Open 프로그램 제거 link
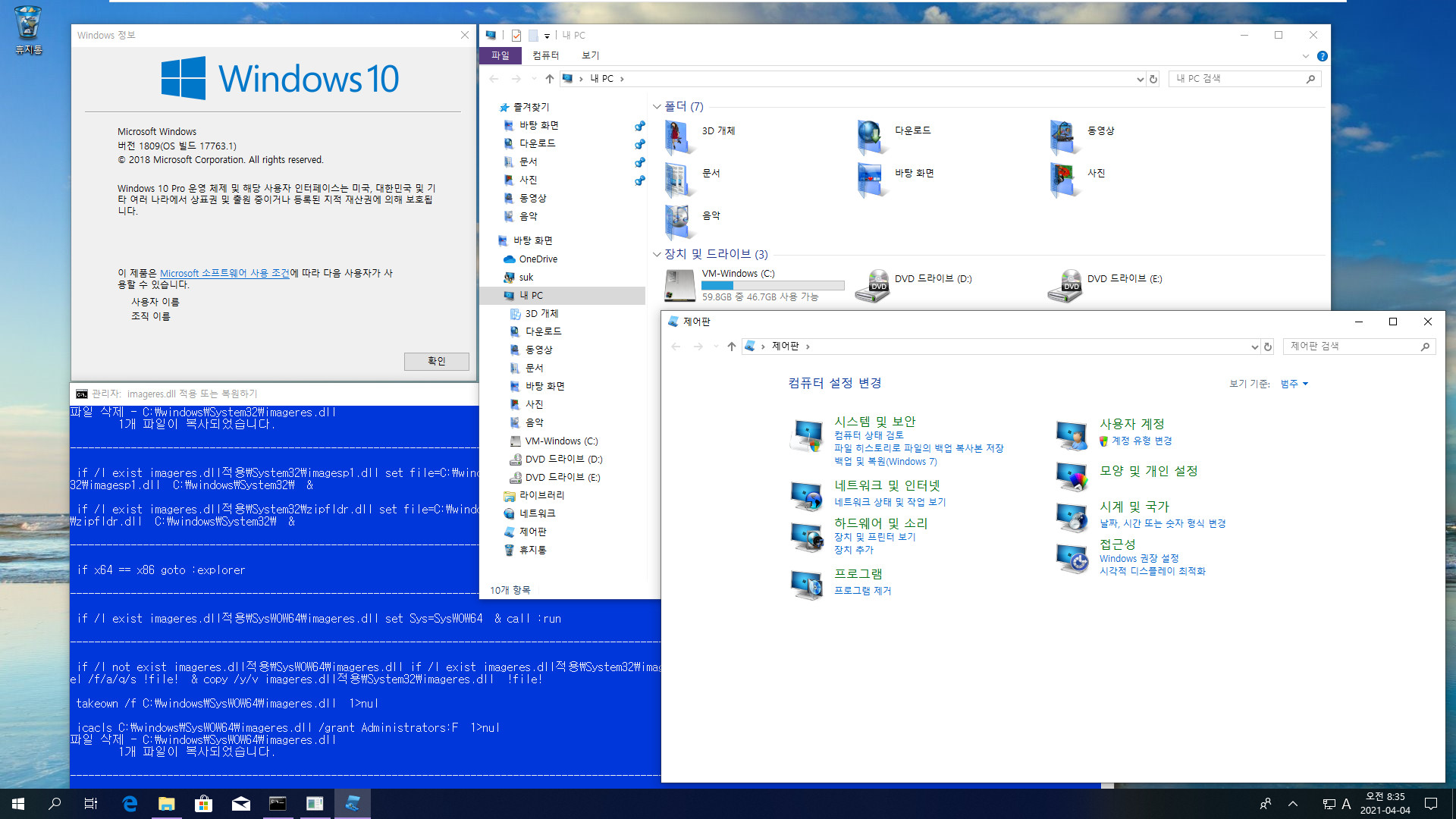 point(862,591)
